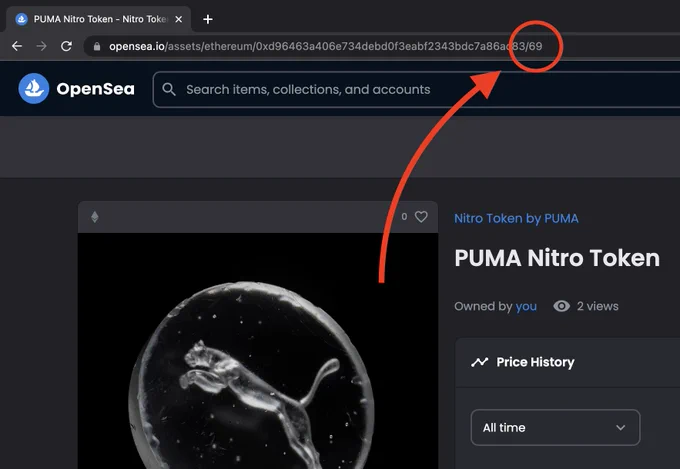Click the browser forward arrow
The height and width of the screenshot is (469, 680).
[42, 46]
